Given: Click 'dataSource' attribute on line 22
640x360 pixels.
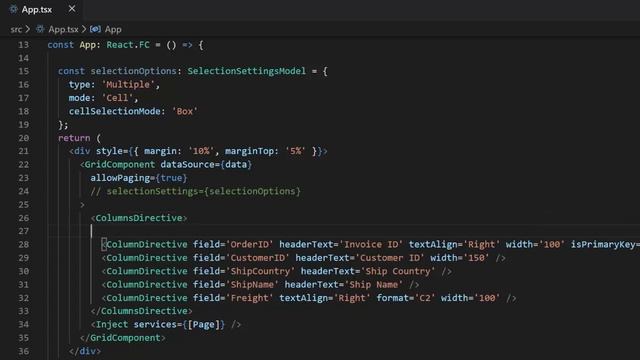Looking at the screenshot, I should (187, 164).
